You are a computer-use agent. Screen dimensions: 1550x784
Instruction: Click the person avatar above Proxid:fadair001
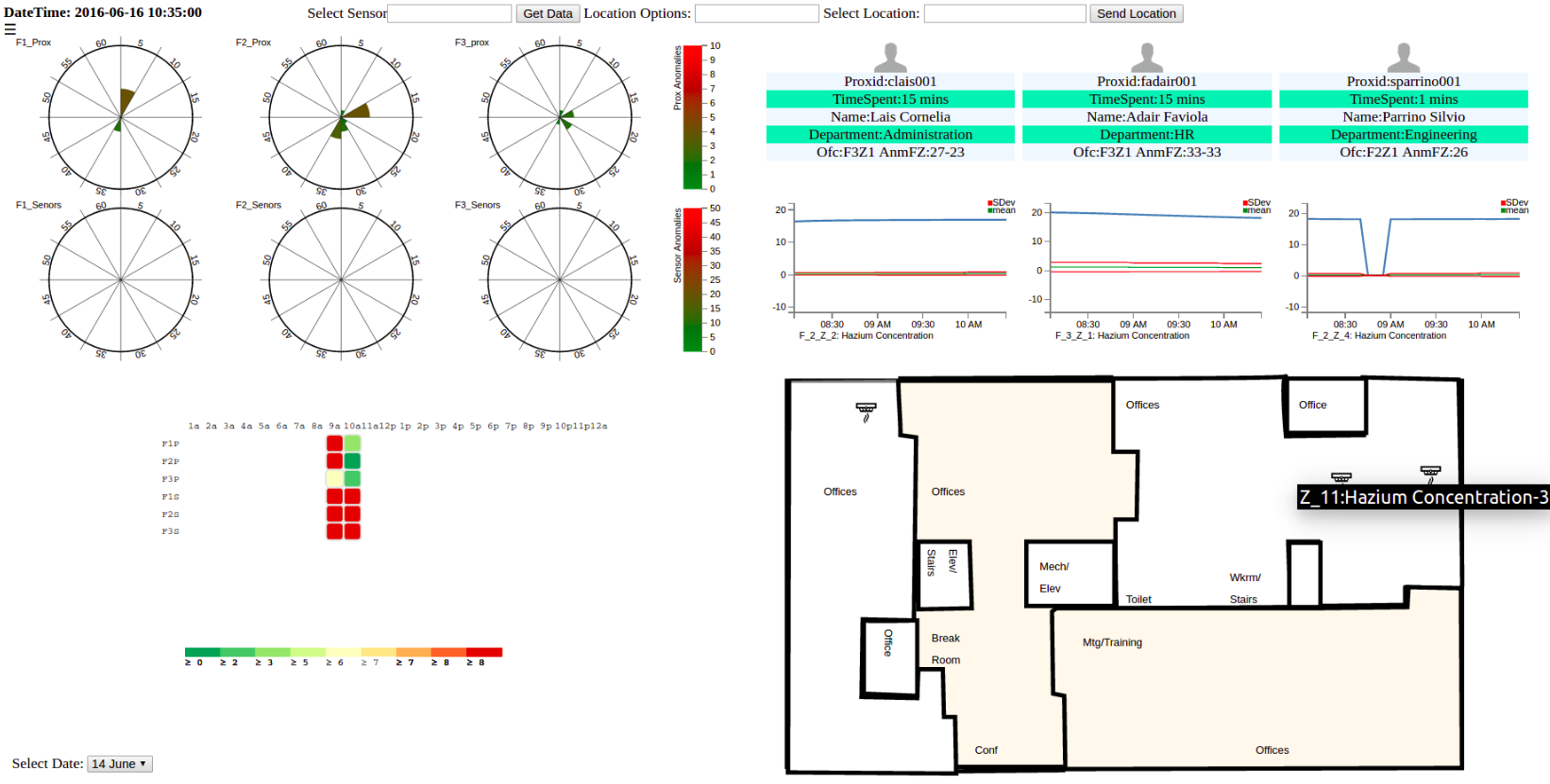pos(1147,58)
